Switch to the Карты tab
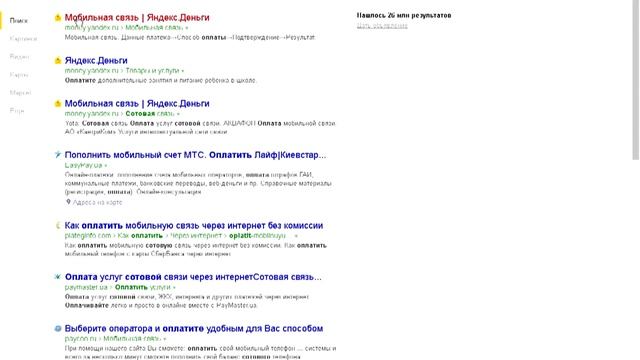The width and height of the screenshot is (640, 360). (x=19, y=75)
